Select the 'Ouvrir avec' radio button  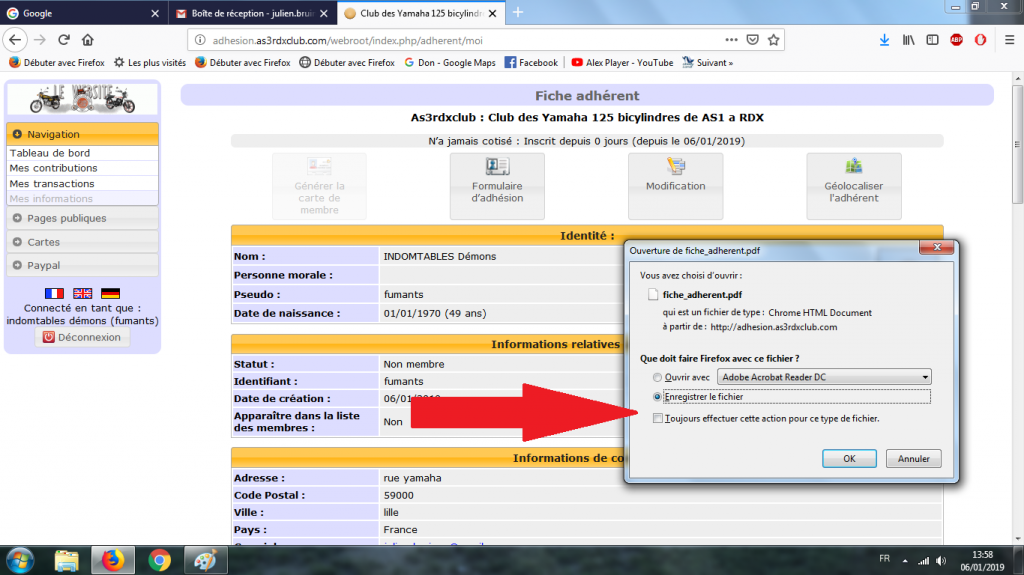[657, 377]
